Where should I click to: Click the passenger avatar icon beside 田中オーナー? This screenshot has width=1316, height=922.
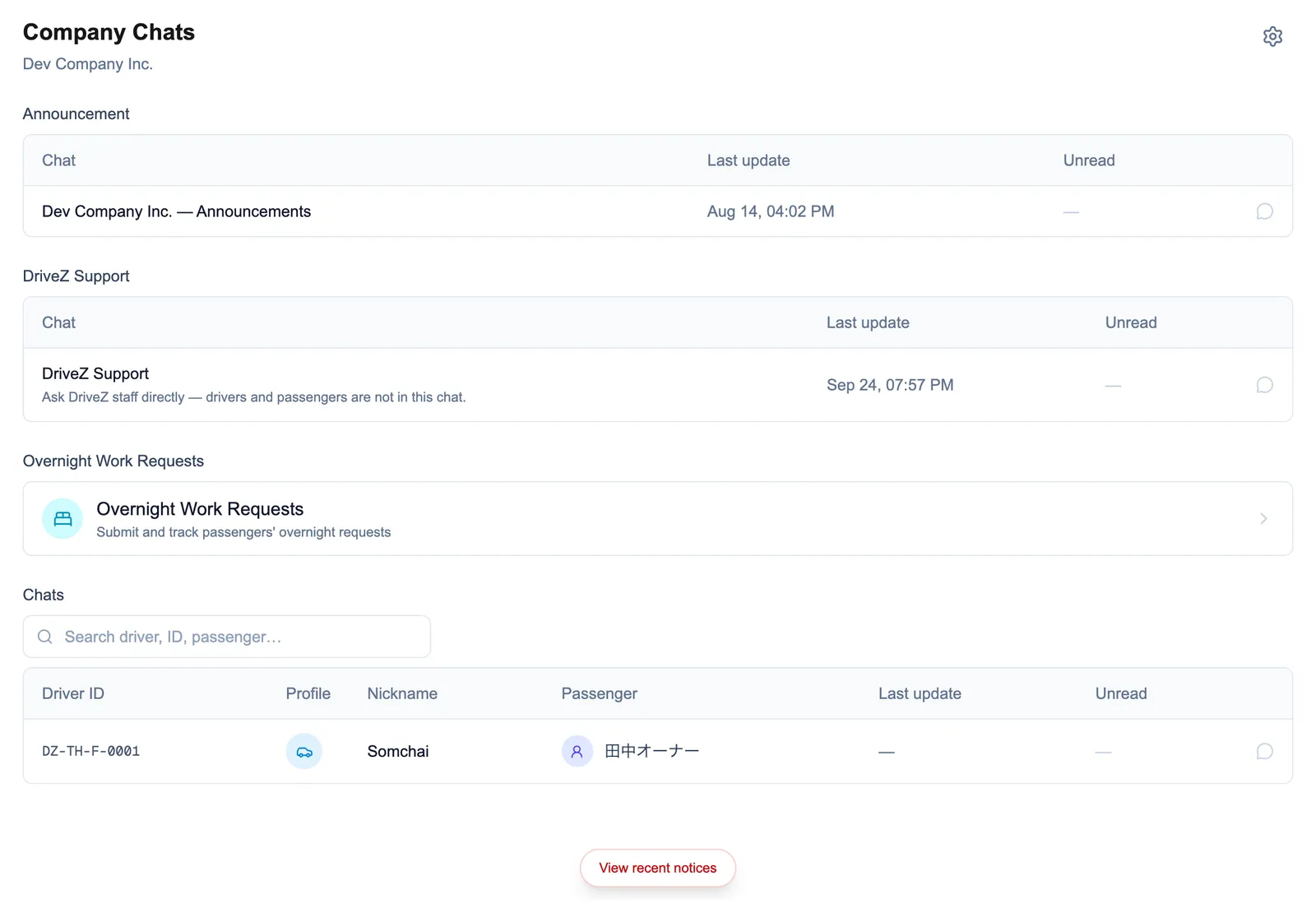(x=577, y=751)
